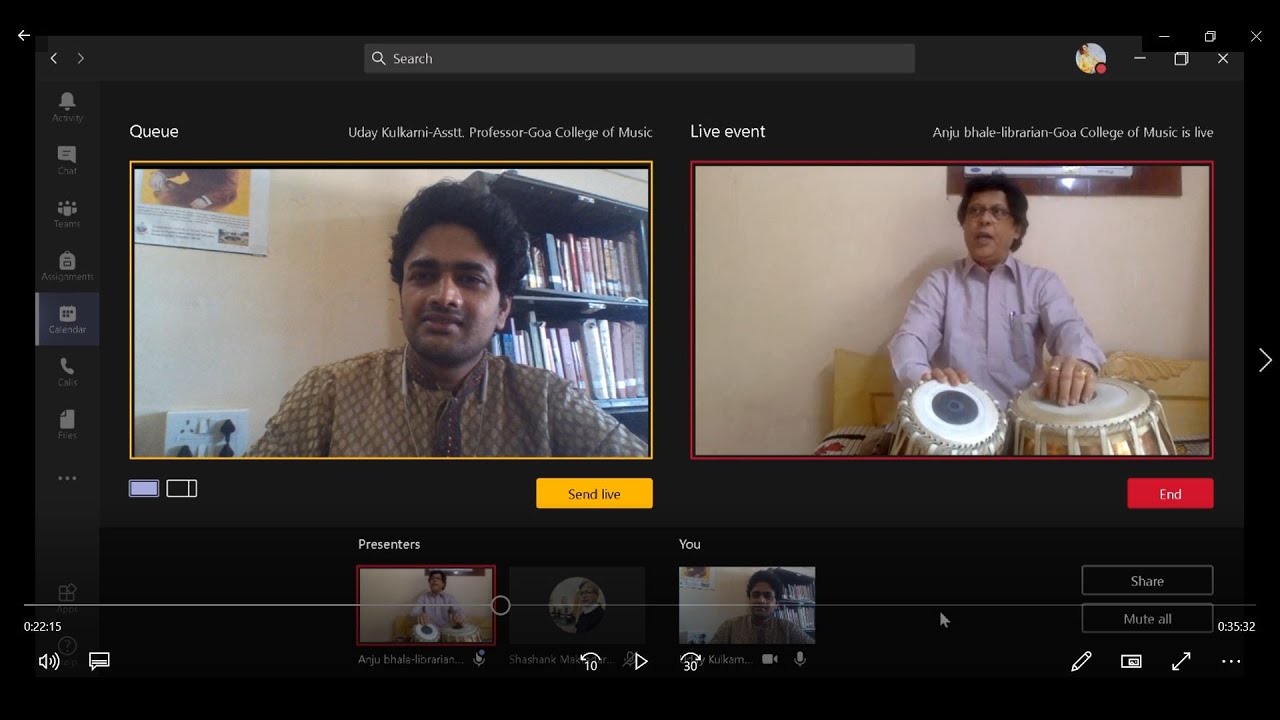Open Apps store icon in sidebar
The width and height of the screenshot is (1280, 720).
click(x=67, y=596)
